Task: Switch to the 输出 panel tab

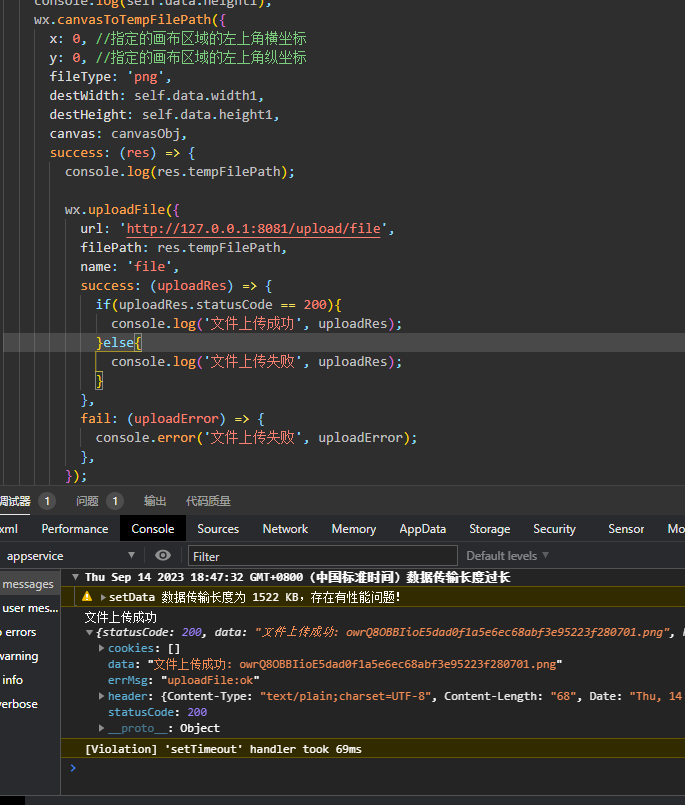Action: 155,501
